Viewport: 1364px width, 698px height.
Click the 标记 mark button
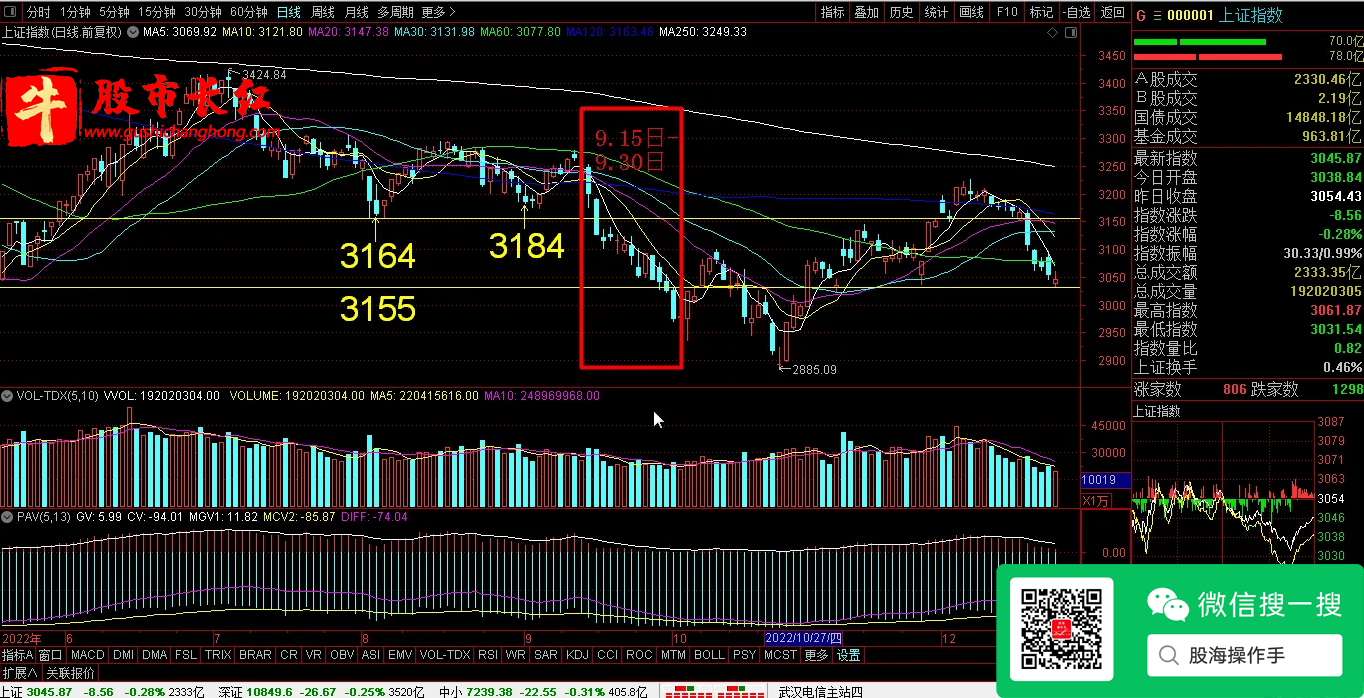pyautogui.click(x=1042, y=12)
